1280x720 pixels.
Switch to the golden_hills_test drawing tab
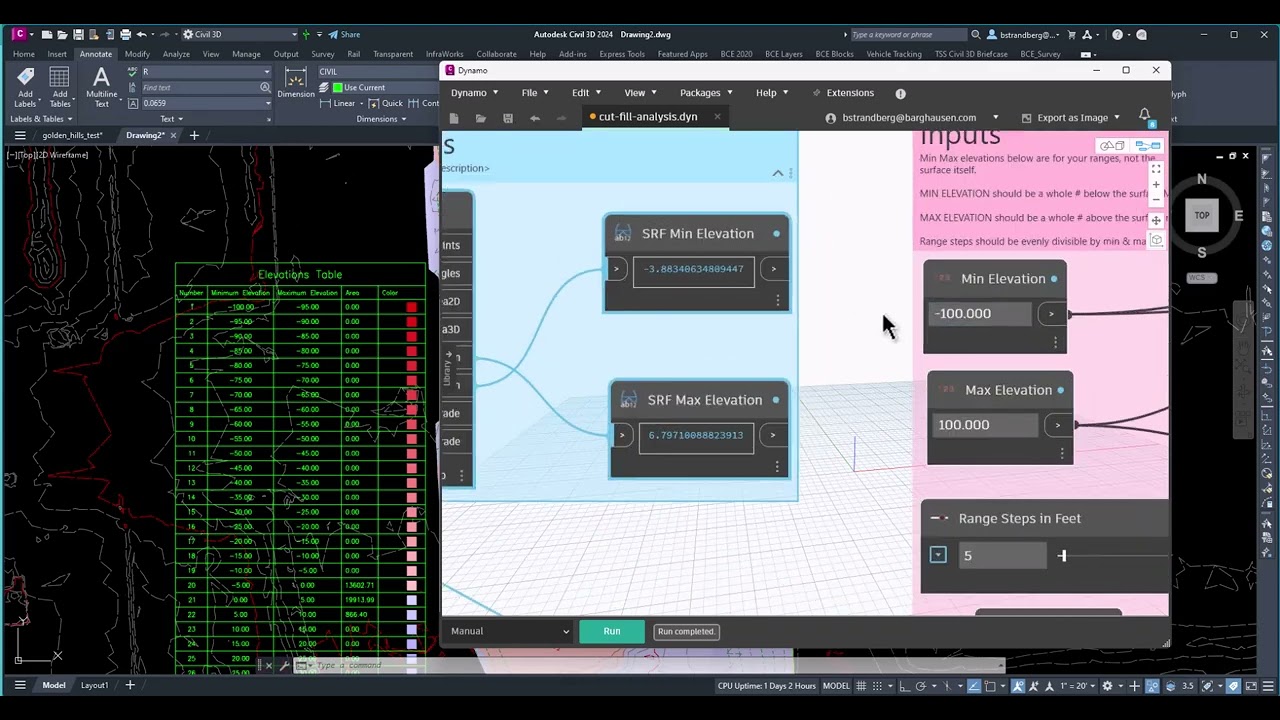pyautogui.click(x=71, y=135)
